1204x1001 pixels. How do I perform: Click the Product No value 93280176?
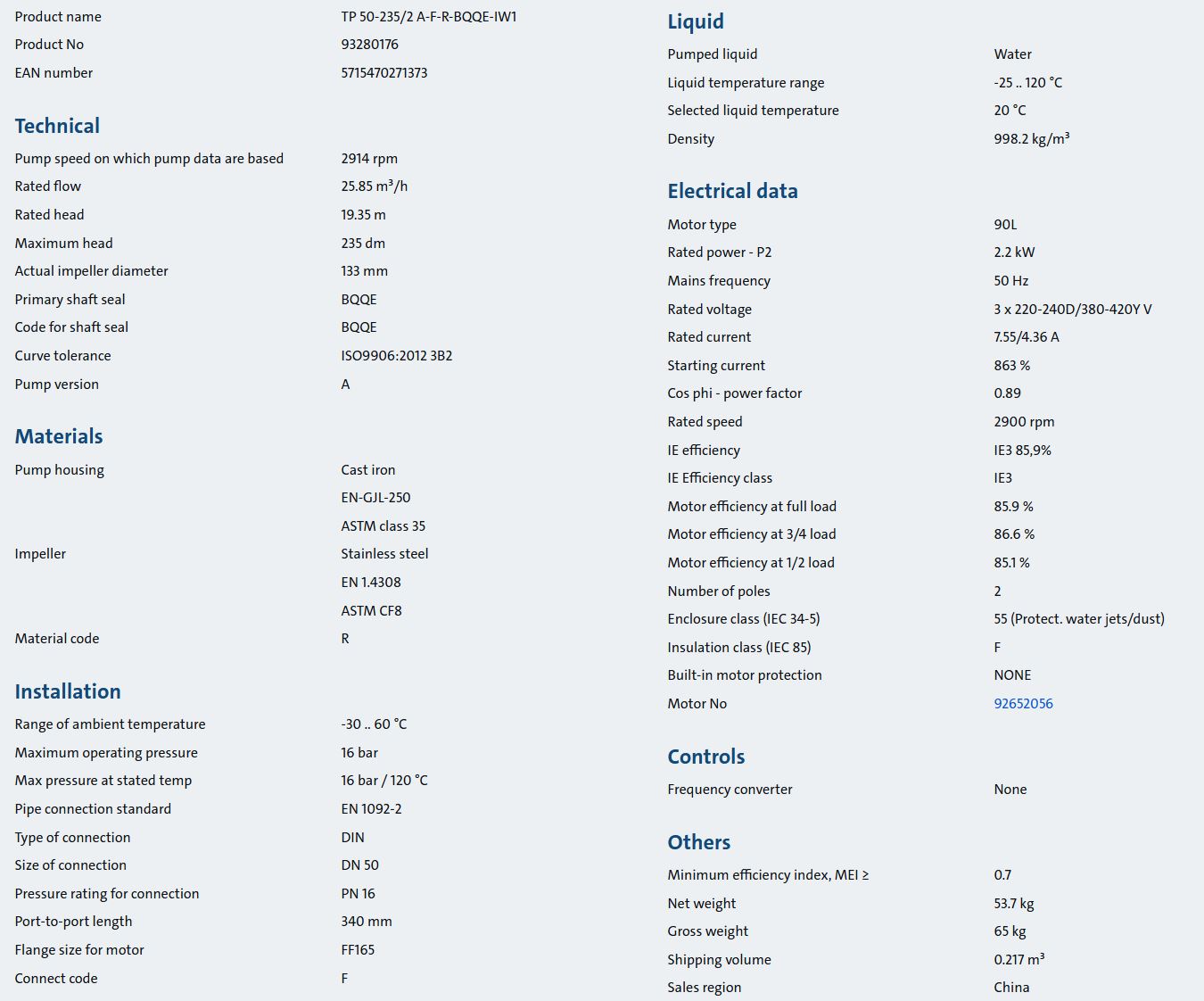(x=369, y=44)
